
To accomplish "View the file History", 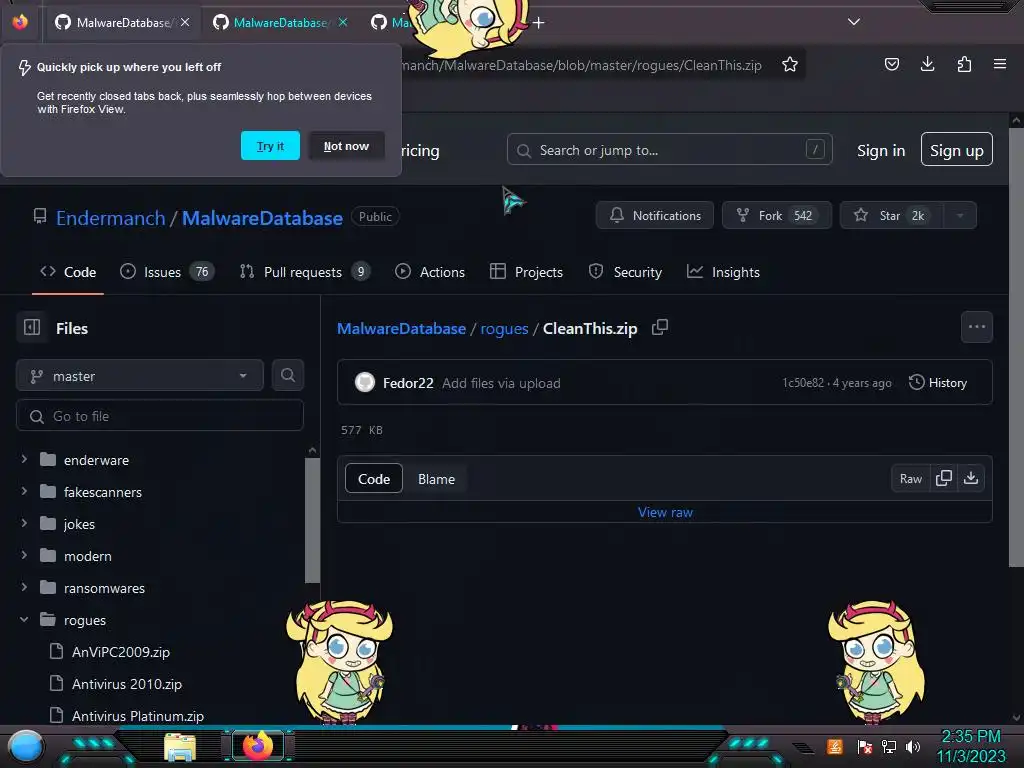I will click(x=938, y=383).
